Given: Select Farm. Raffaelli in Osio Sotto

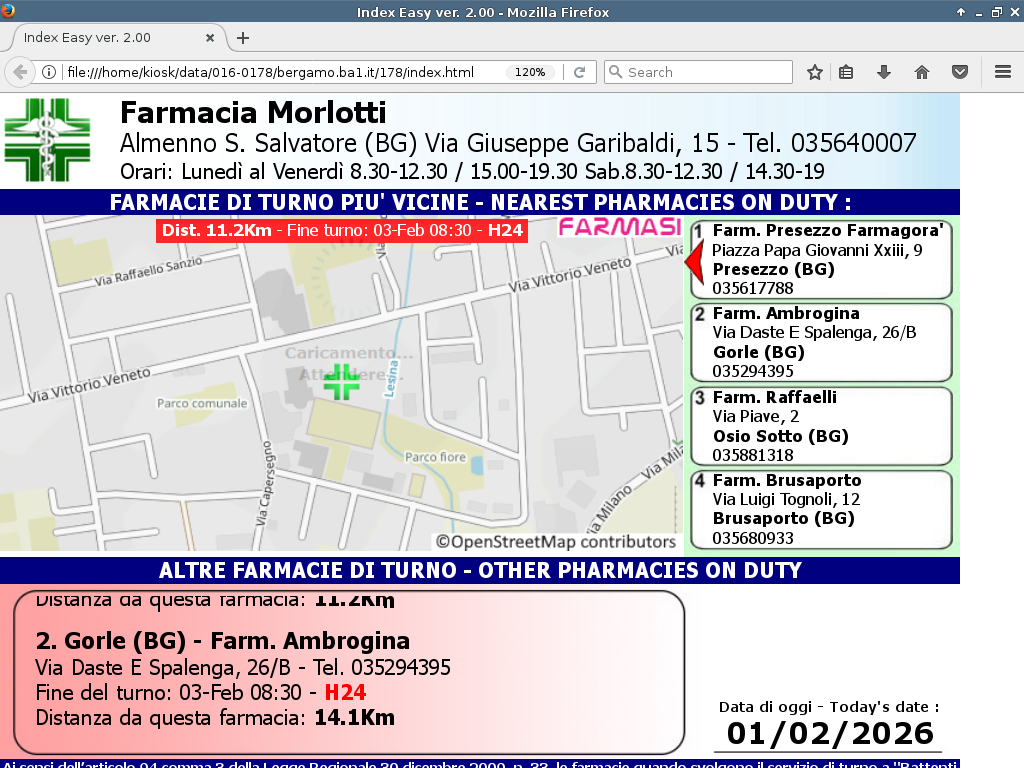Looking at the screenshot, I should (820, 426).
